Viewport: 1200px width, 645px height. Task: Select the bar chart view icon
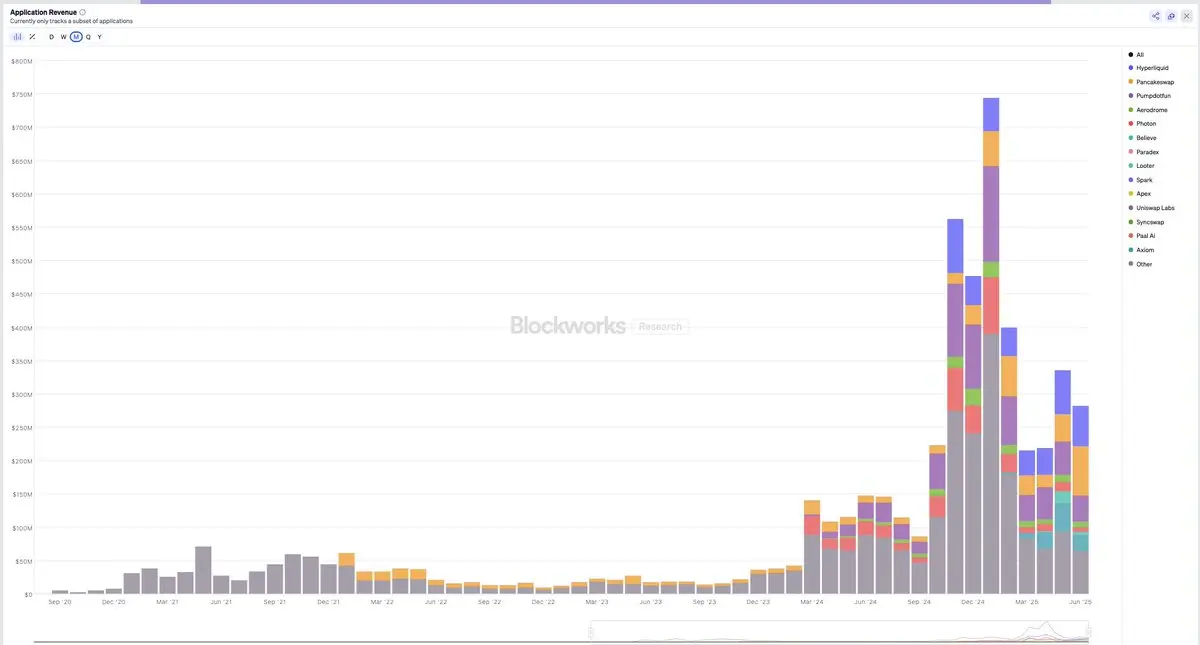coord(17,37)
